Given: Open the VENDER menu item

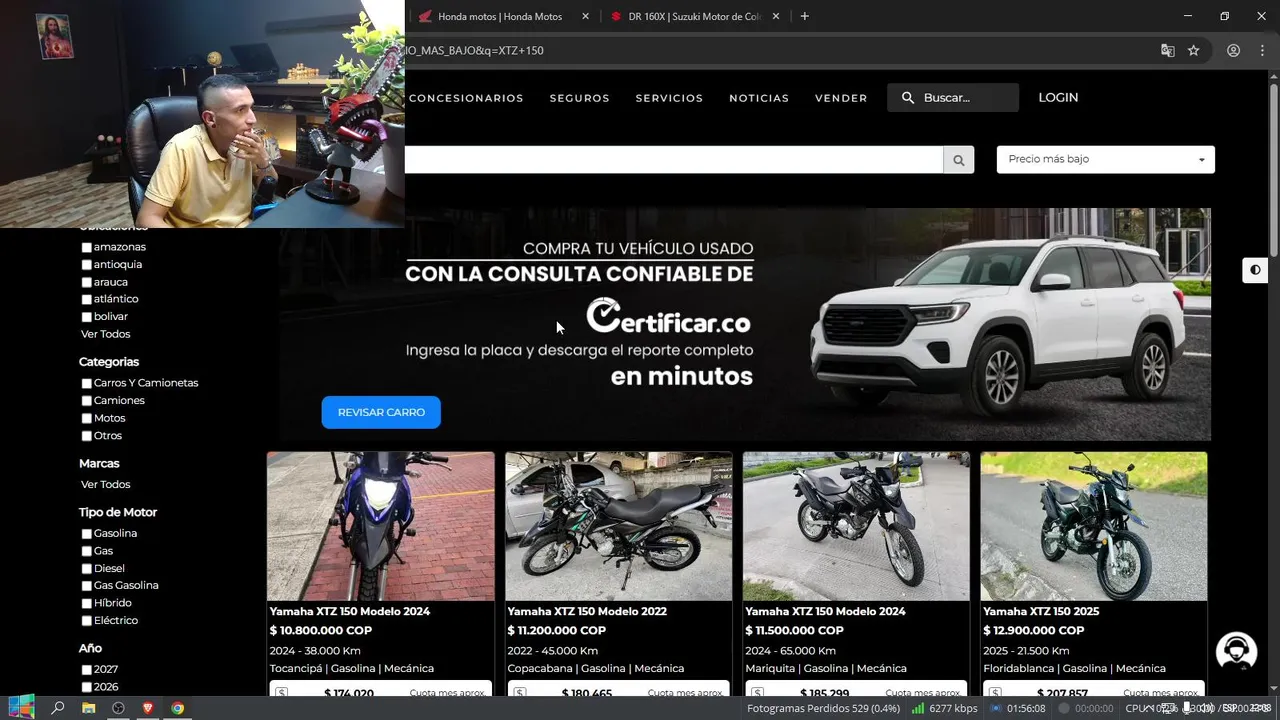Looking at the screenshot, I should (x=841, y=98).
